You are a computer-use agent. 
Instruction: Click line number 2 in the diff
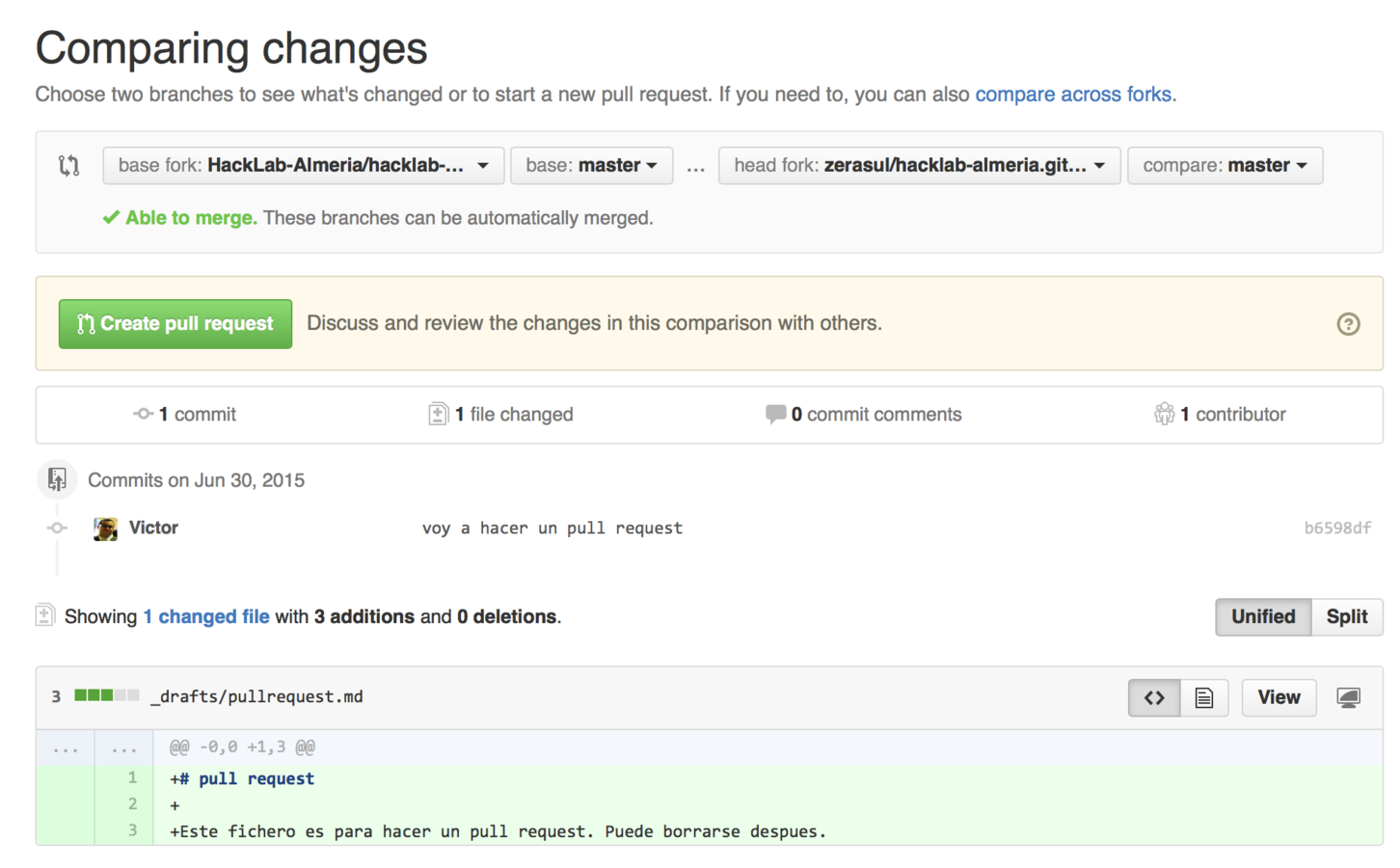click(132, 804)
